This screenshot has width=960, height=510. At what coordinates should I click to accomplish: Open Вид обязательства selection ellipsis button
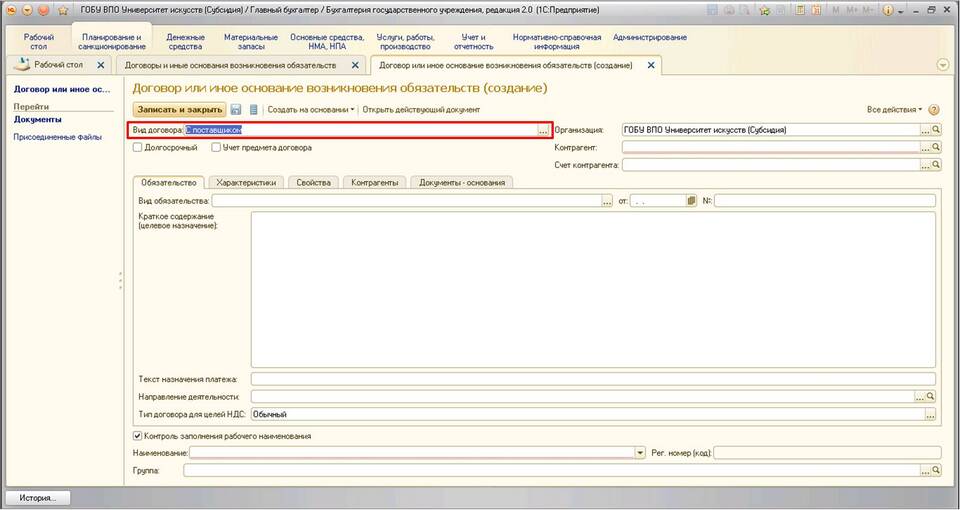607,200
